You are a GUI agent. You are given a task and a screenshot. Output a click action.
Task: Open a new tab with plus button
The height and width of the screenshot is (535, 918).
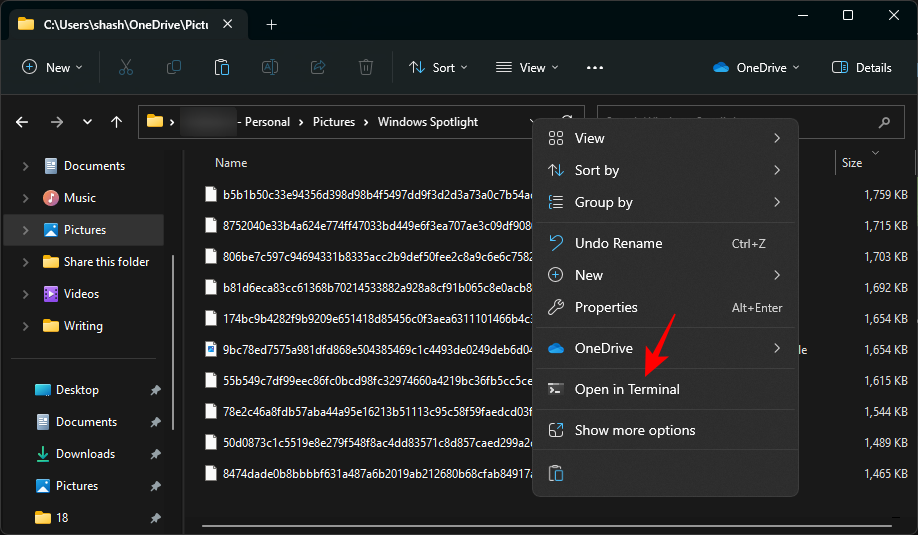[272, 24]
